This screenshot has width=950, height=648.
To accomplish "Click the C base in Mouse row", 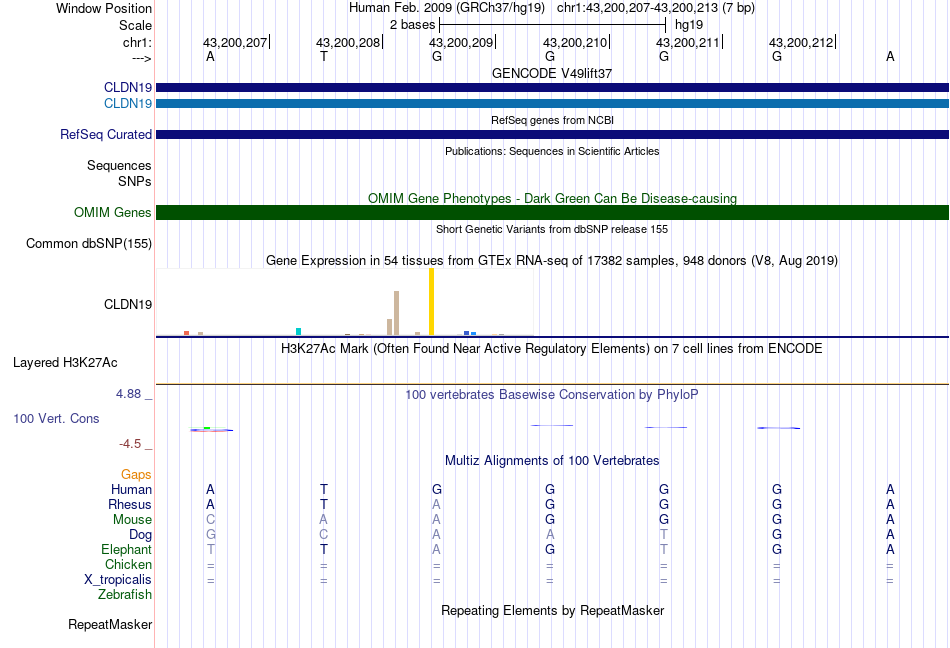I will (x=210, y=520).
